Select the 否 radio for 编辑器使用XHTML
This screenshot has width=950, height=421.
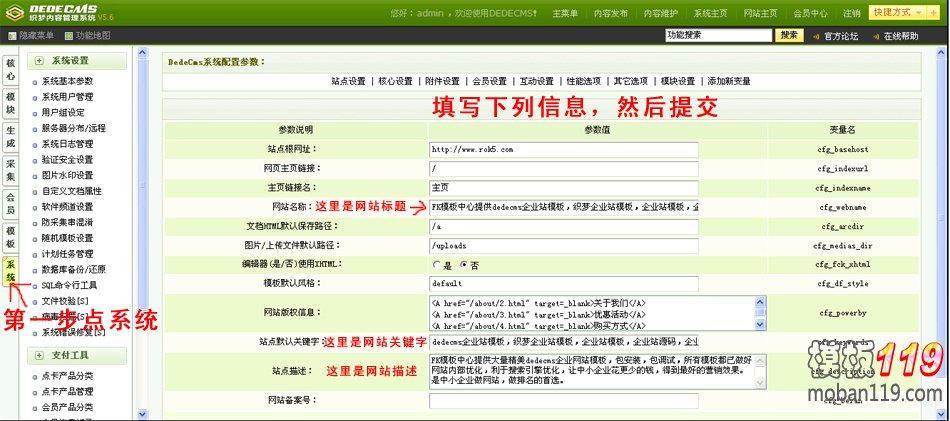click(x=464, y=265)
